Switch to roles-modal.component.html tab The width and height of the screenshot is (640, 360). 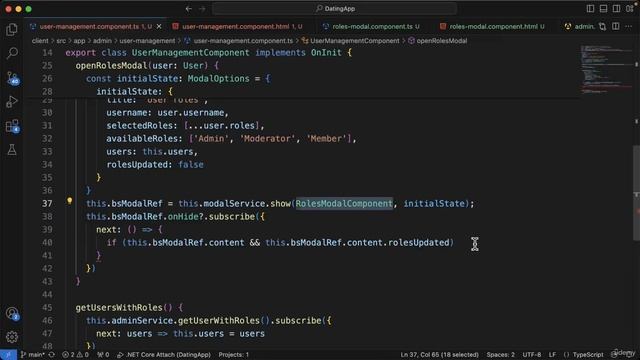pyautogui.click(x=493, y=27)
